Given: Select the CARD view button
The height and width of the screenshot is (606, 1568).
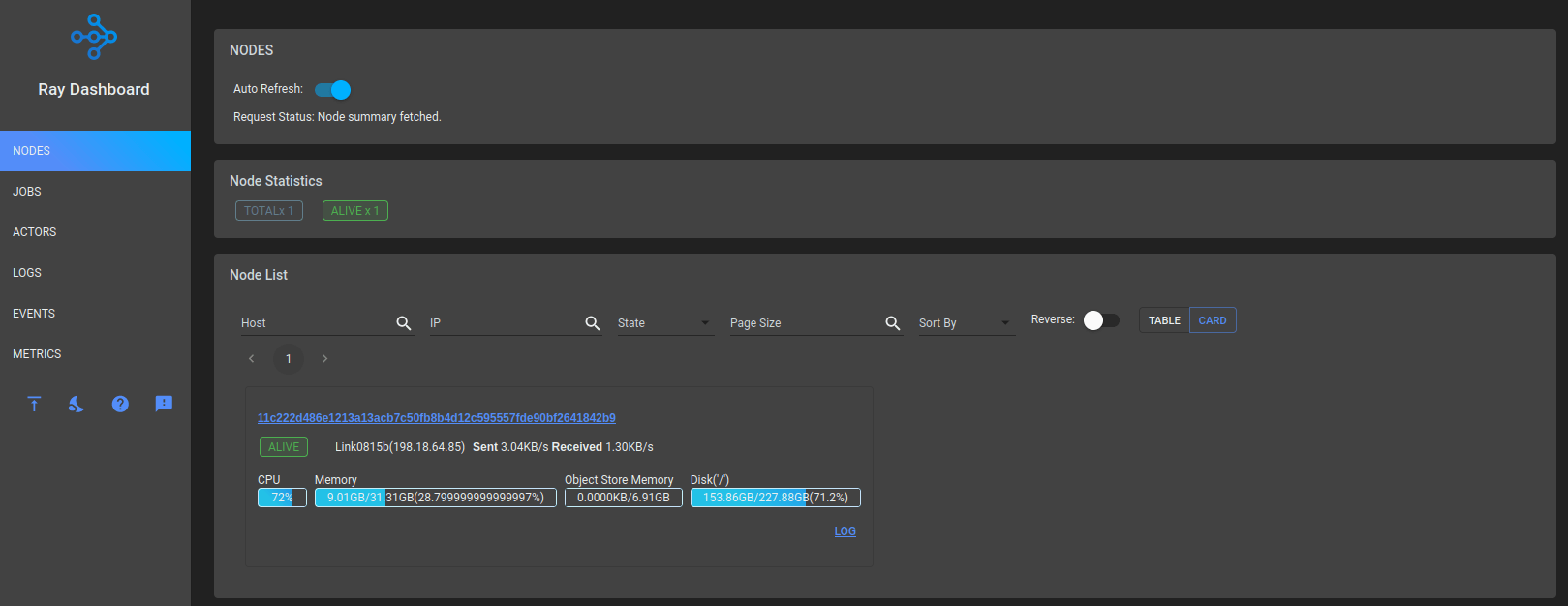Looking at the screenshot, I should coord(1213,320).
